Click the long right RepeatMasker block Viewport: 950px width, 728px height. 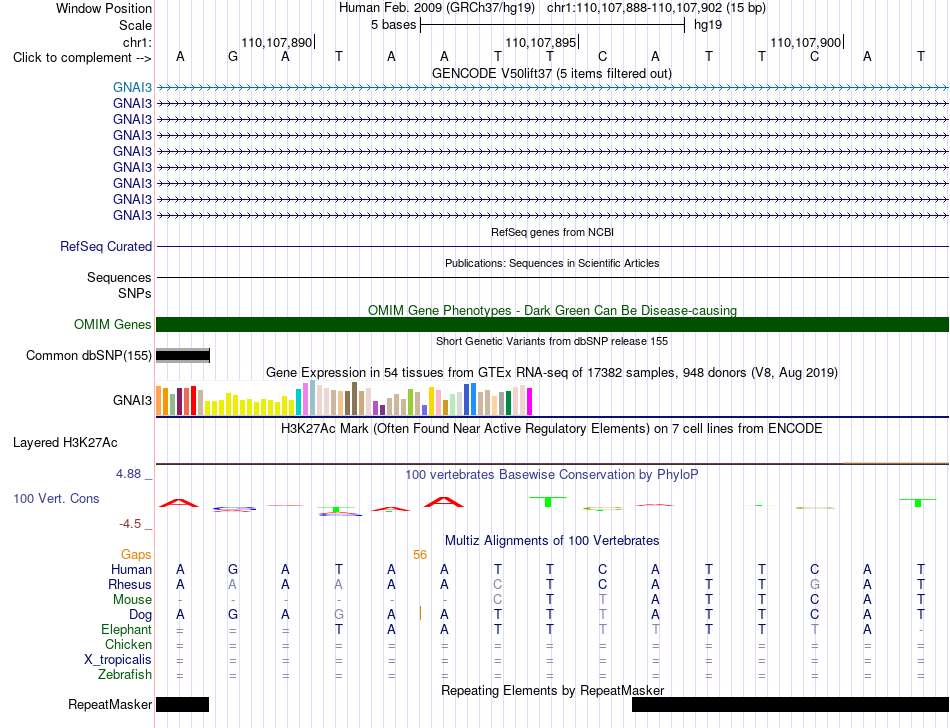coord(790,704)
